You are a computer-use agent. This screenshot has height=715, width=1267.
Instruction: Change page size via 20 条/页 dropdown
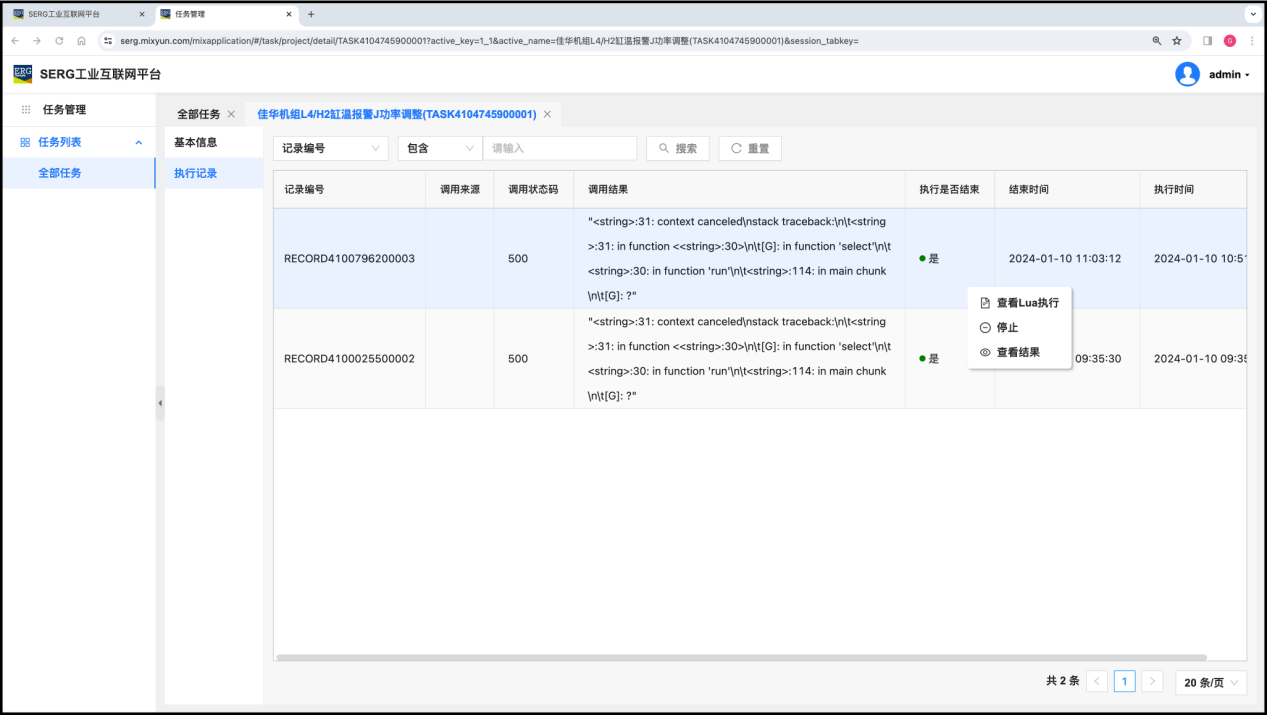(x=1211, y=682)
